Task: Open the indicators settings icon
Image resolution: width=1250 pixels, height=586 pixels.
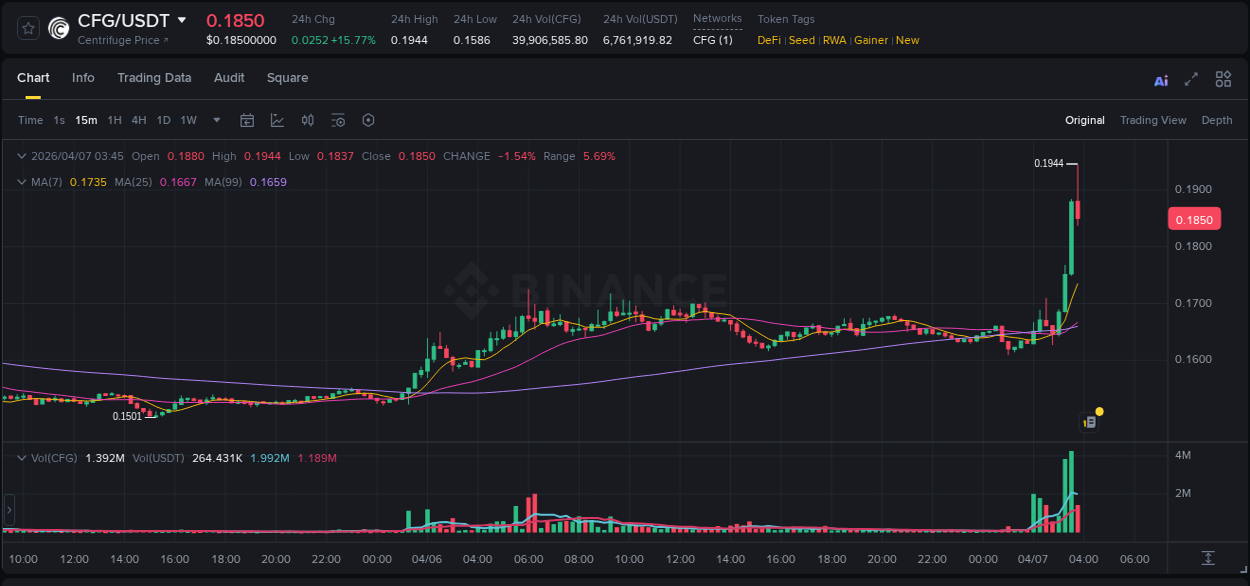Action: pyautogui.click(x=338, y=120)
